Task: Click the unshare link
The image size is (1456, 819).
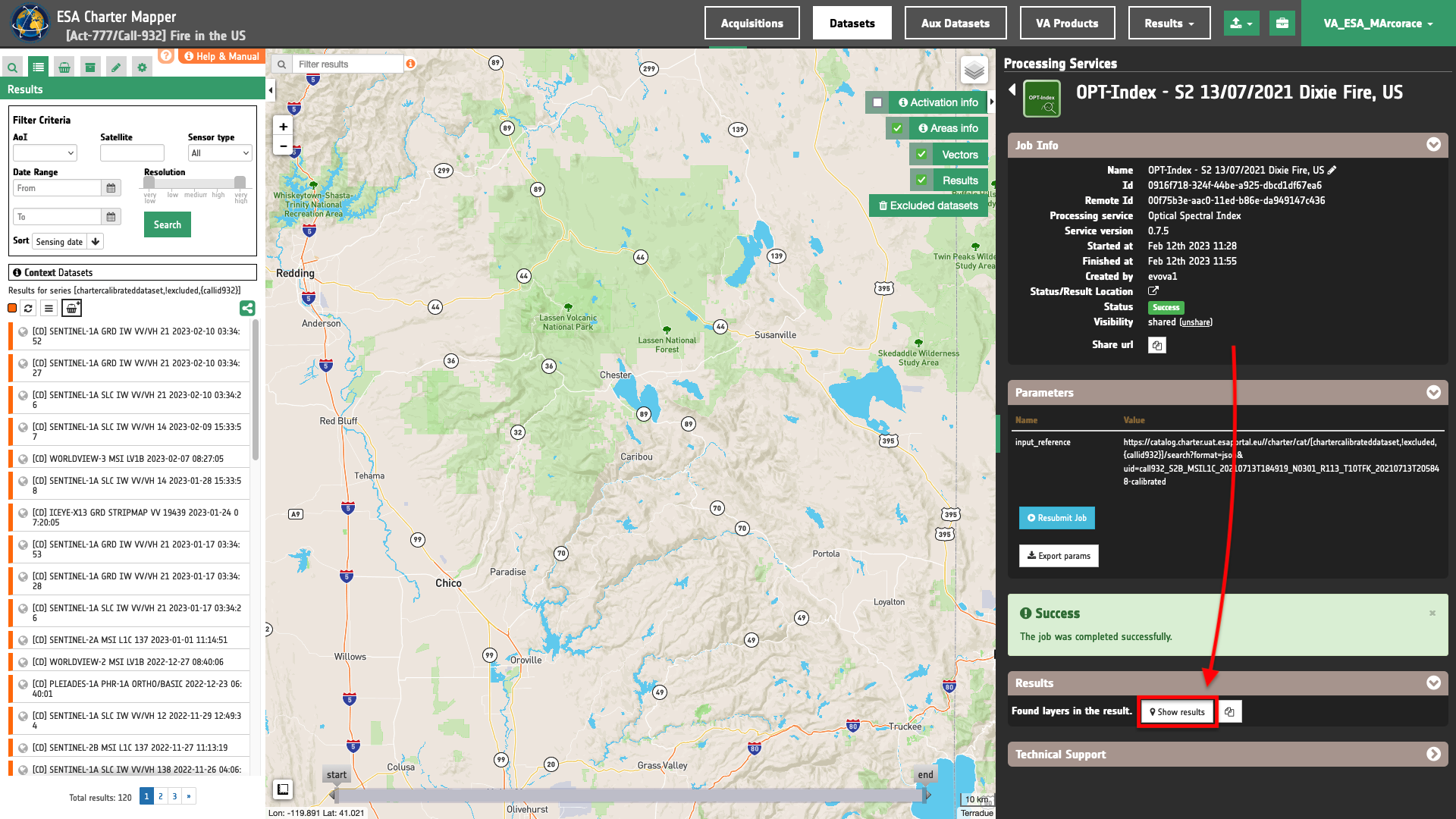Action: click(x=1196, y=322)
